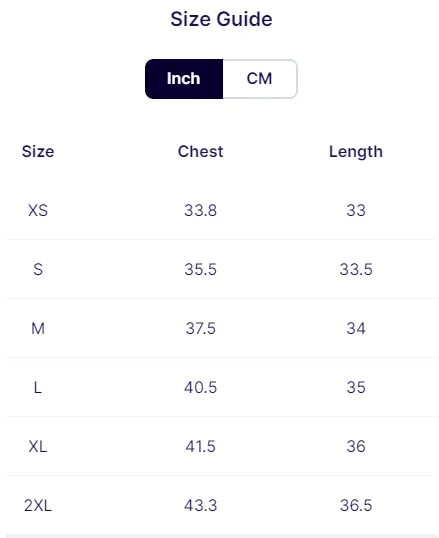
Task: Click the Length column header
Action: click(356, 152)
